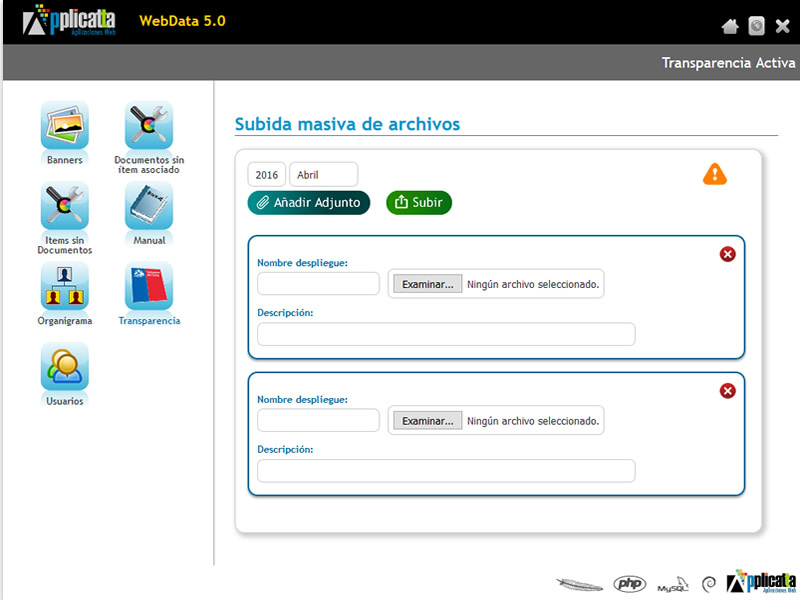Open the Manual book icon
This screenshot has width=800, height=600.
(x=149, y=207)
